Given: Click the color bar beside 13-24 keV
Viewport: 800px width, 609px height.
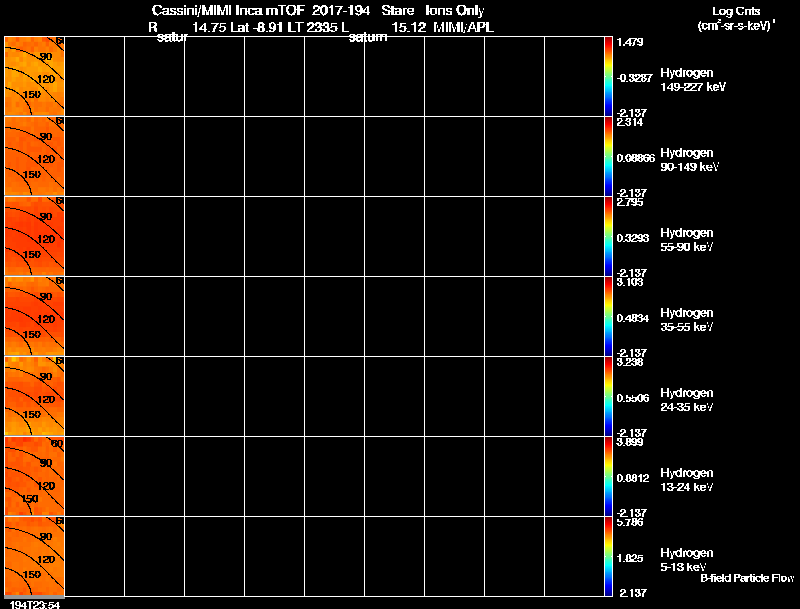Looking at the screenshot, I should pos(608,476).
